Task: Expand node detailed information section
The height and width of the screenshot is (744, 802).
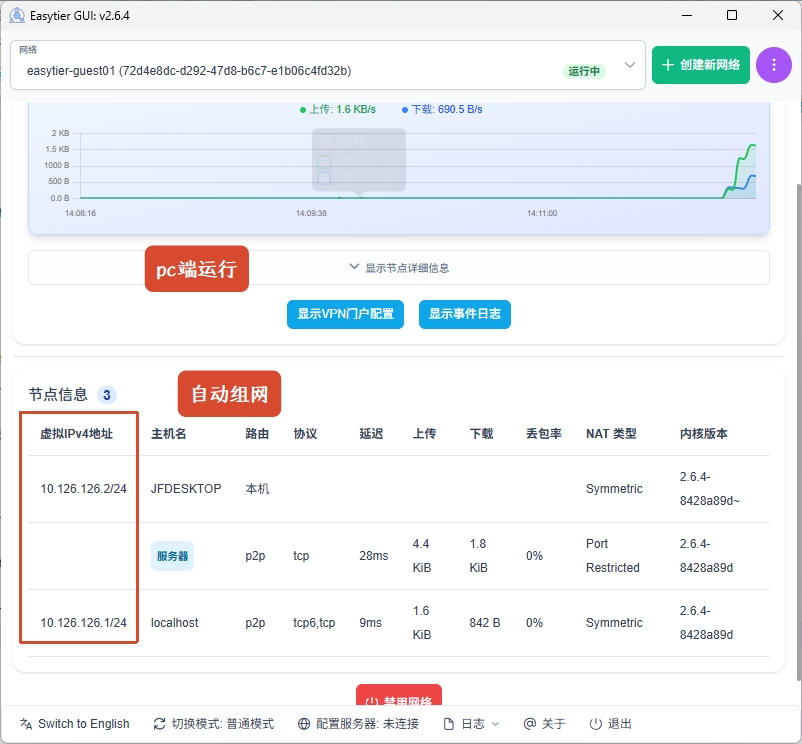Action: coord(399,267)
